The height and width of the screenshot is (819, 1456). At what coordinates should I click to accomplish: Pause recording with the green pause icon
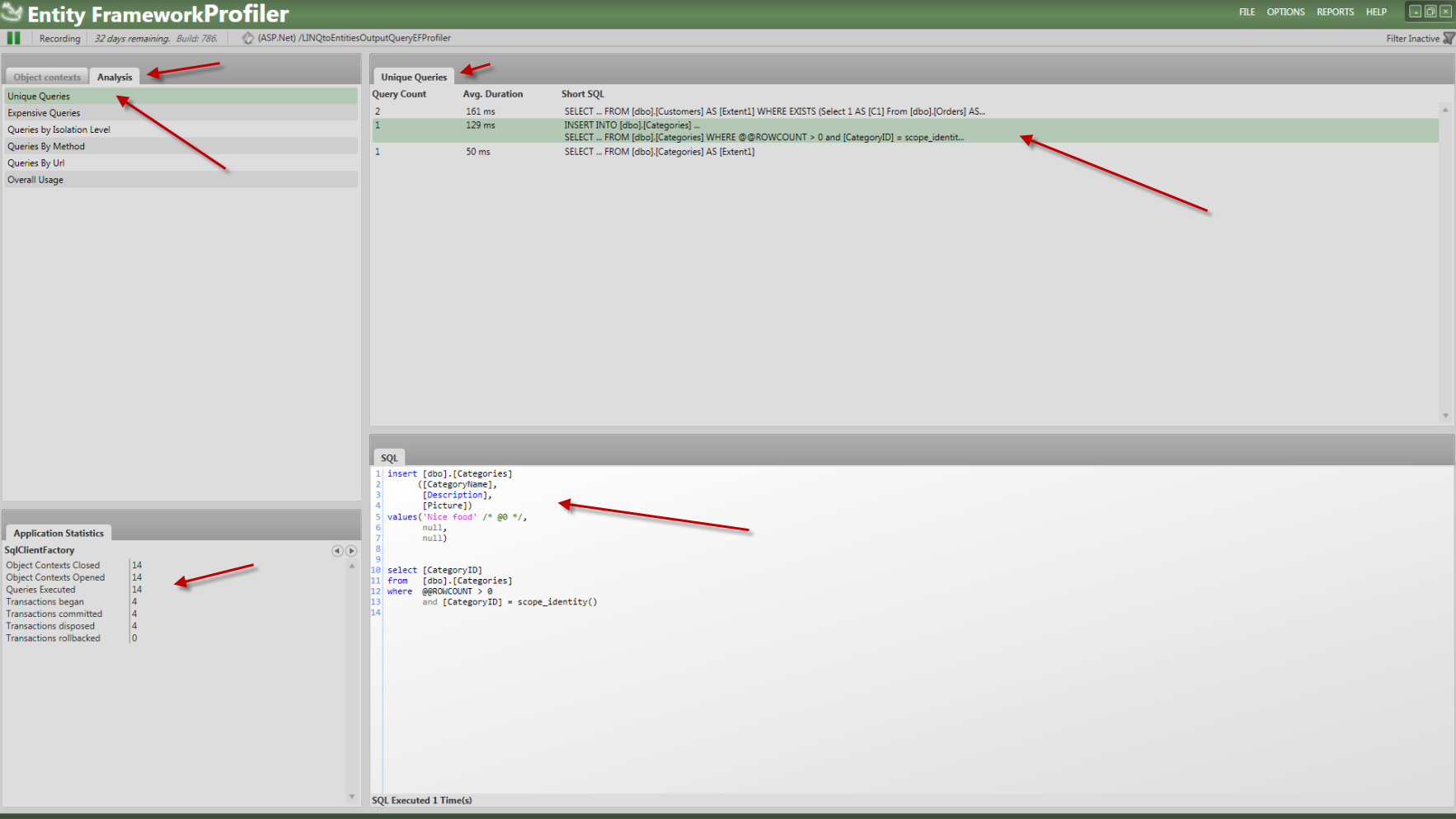click(x=13, y=38)
